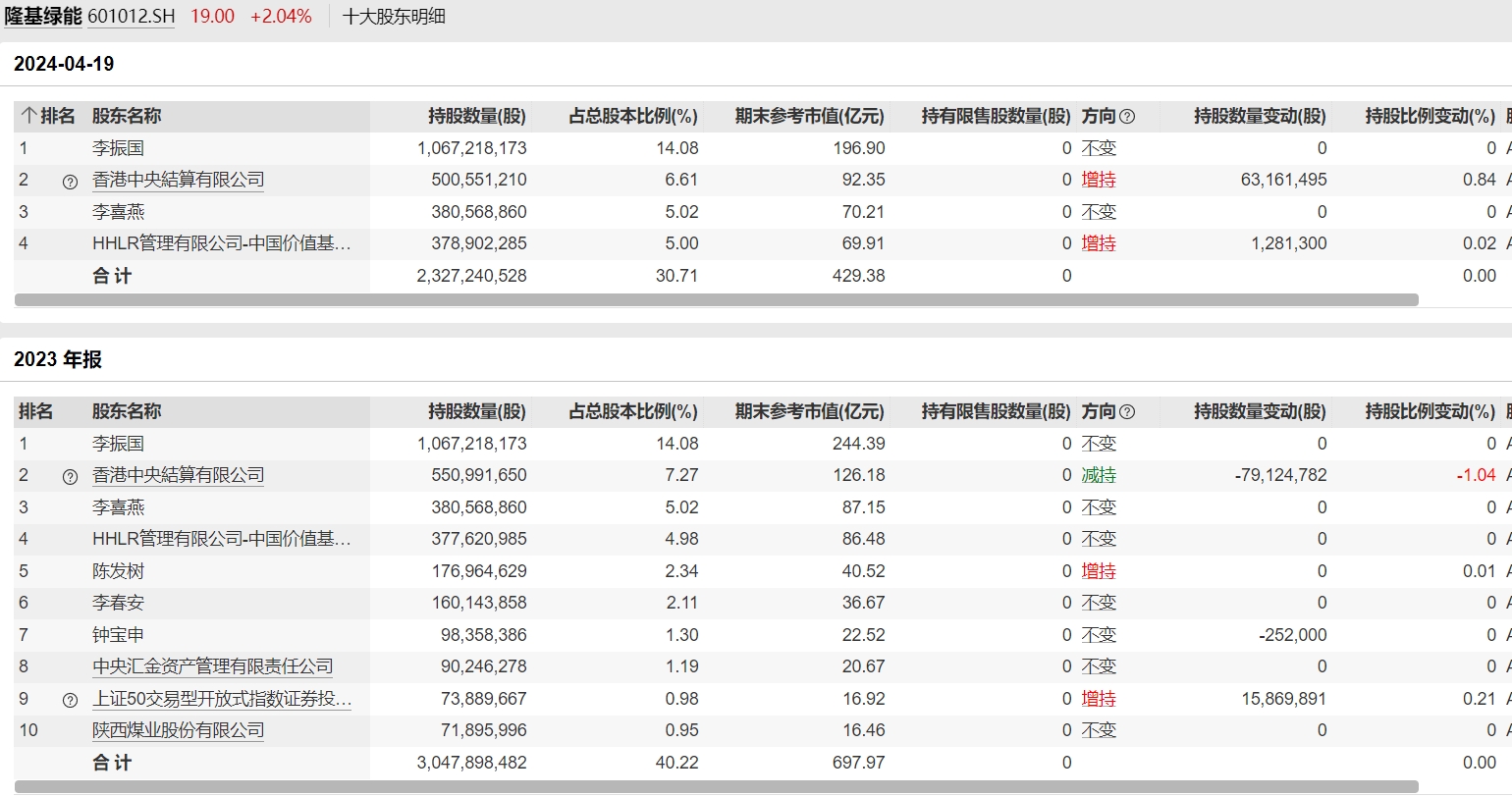The height and width of the screenshot is (797, 1512).
Task: Select 李春安 shareholder name
Action: tap(118, 603)
